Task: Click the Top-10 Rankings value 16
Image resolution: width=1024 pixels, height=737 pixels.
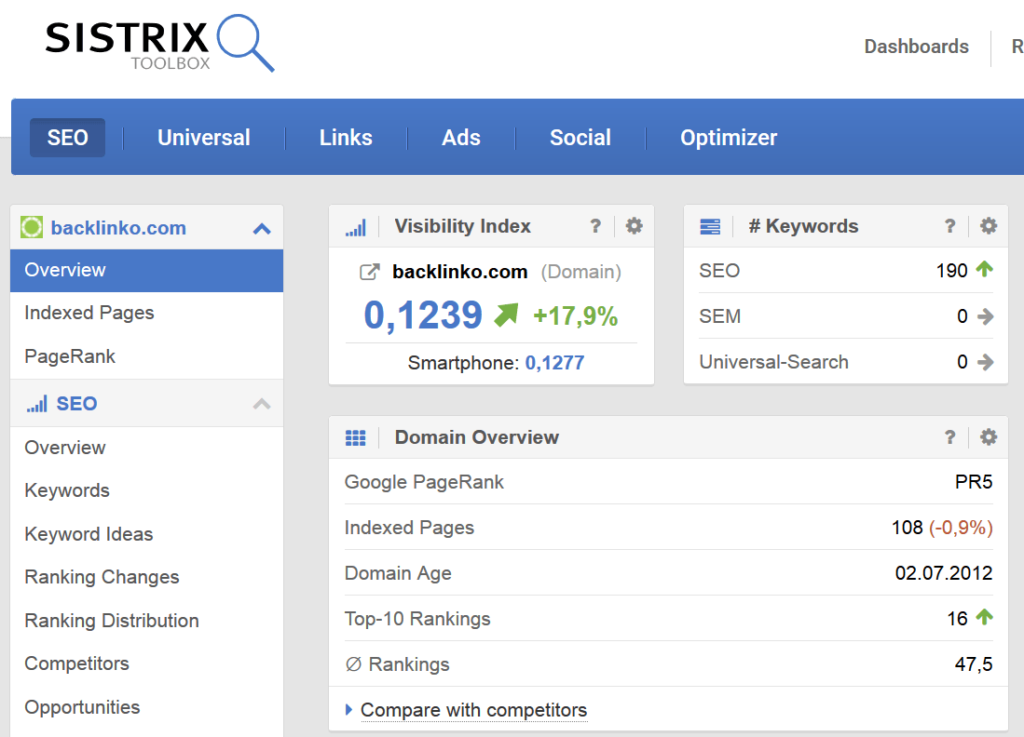Action: click(957, 618)
